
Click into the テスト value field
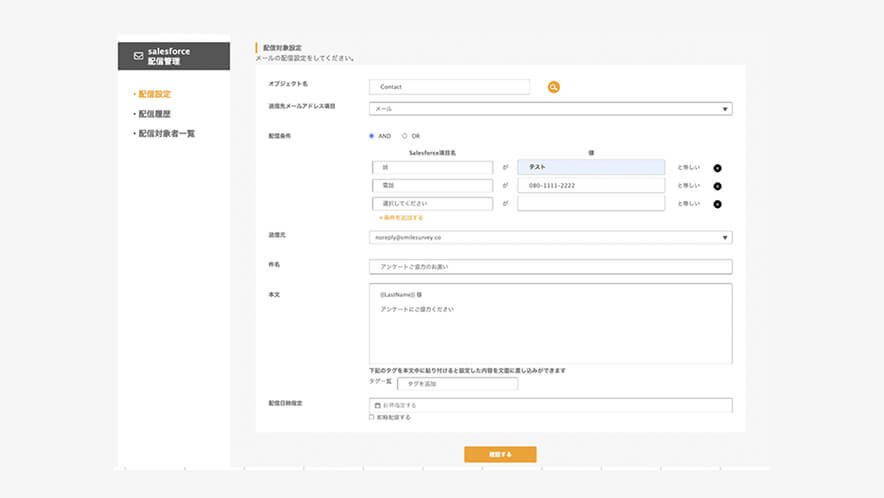click(x=591, y=168)
